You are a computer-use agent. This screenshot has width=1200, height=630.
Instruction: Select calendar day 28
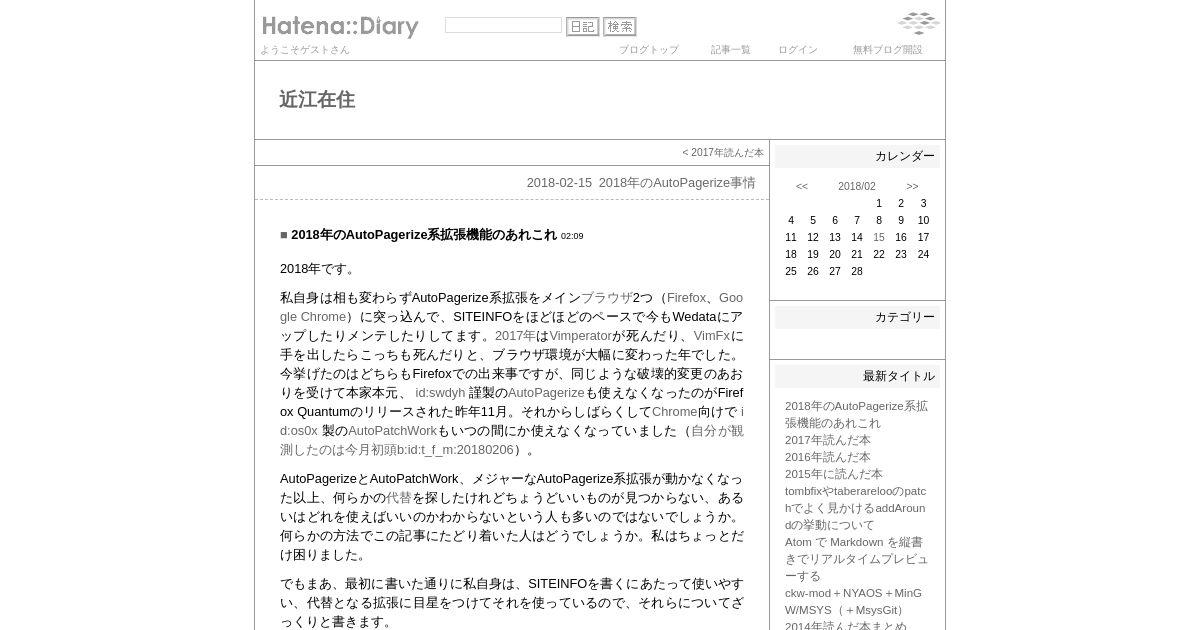(x=857, y=271)
